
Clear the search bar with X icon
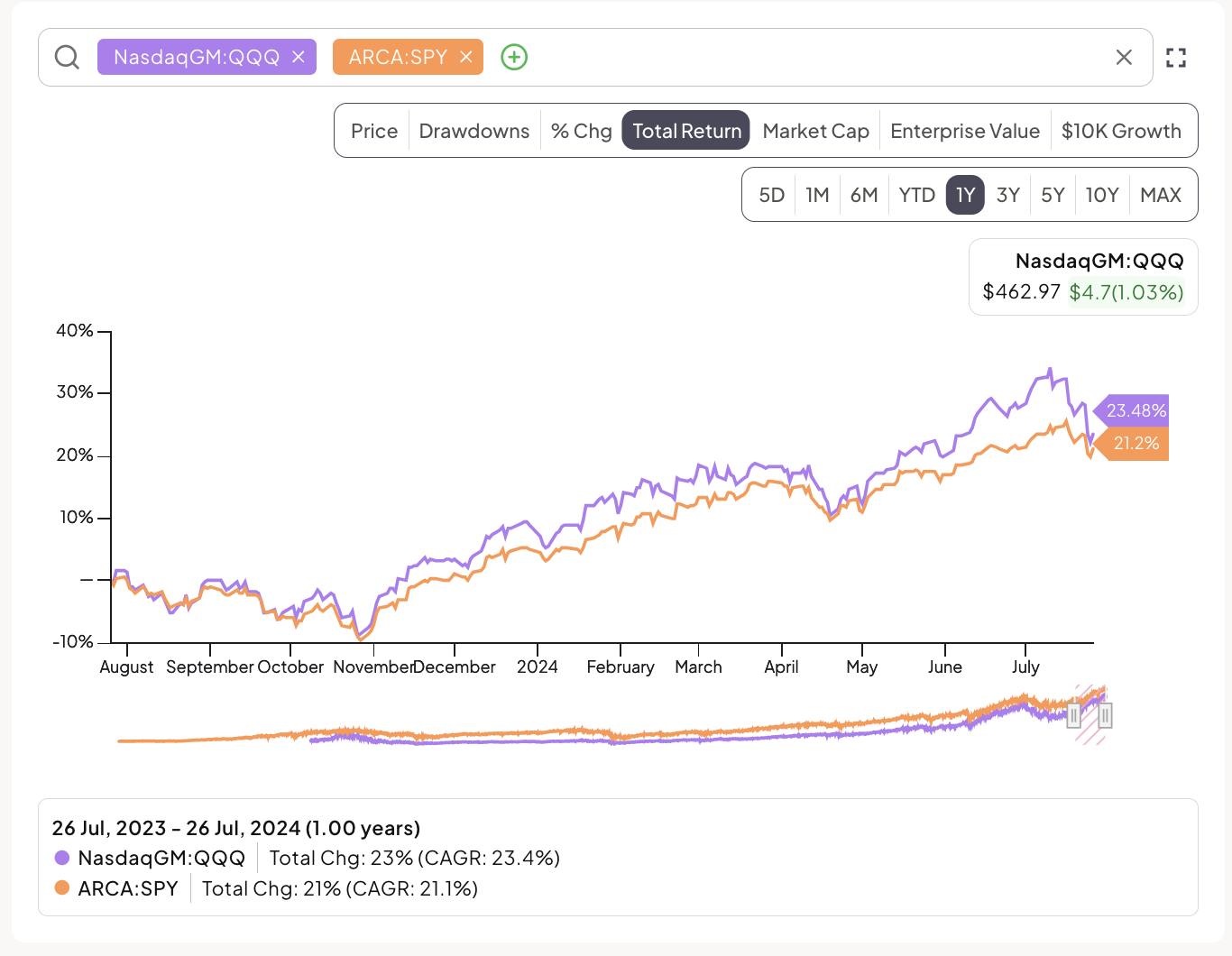(1124, 58)
